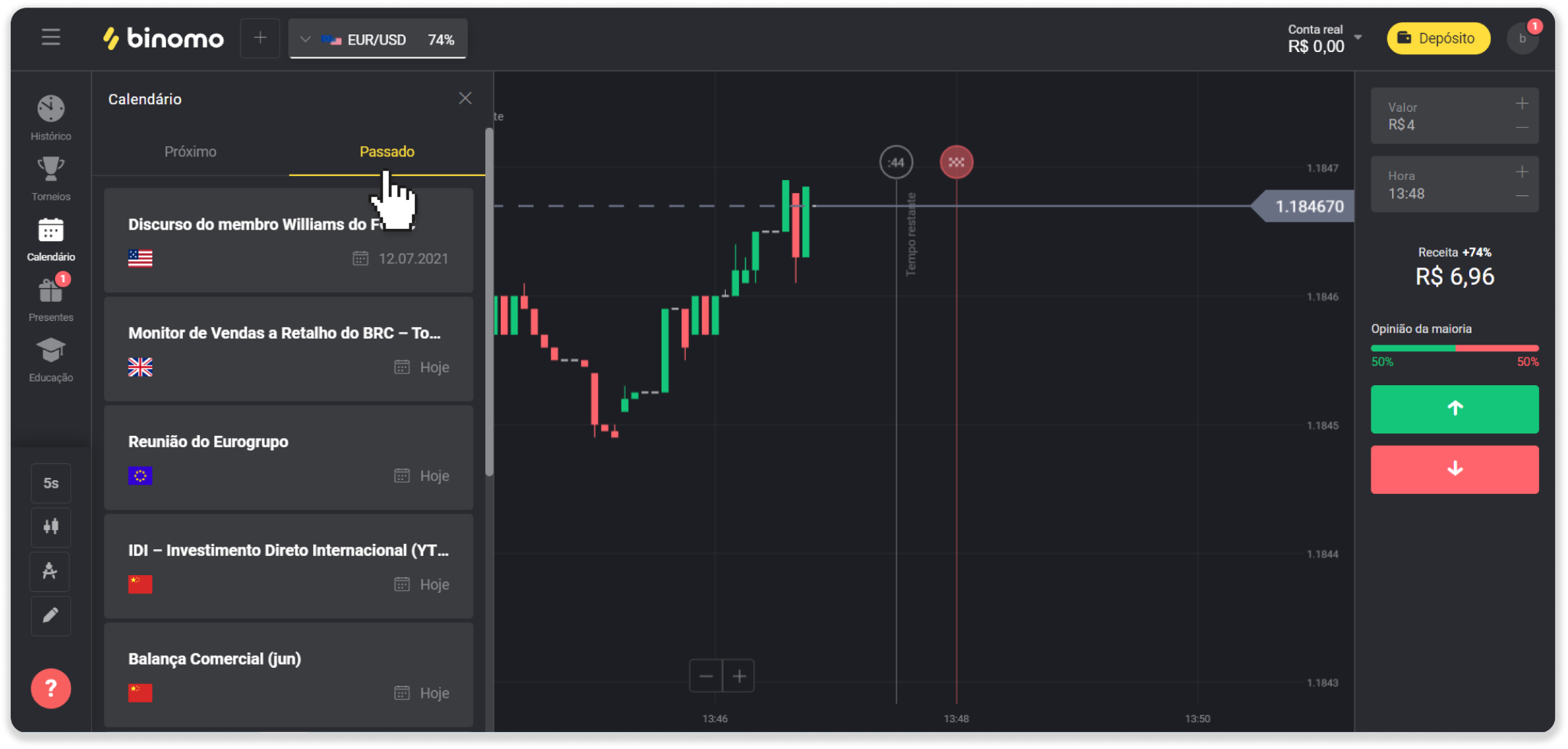The height and width of the screenshot is (749, 1568).
Task: Open the indicators compass tool icon
Action: click(51, 571)
